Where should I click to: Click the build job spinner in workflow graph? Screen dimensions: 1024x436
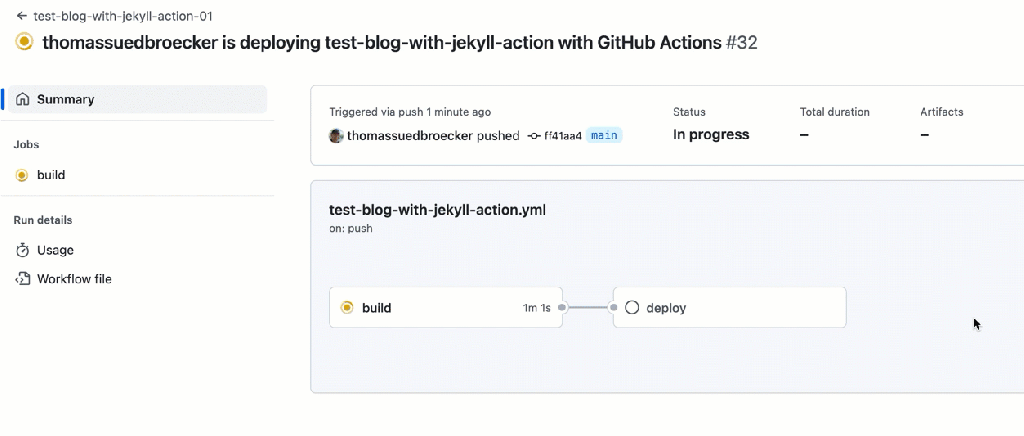(347, 308)
